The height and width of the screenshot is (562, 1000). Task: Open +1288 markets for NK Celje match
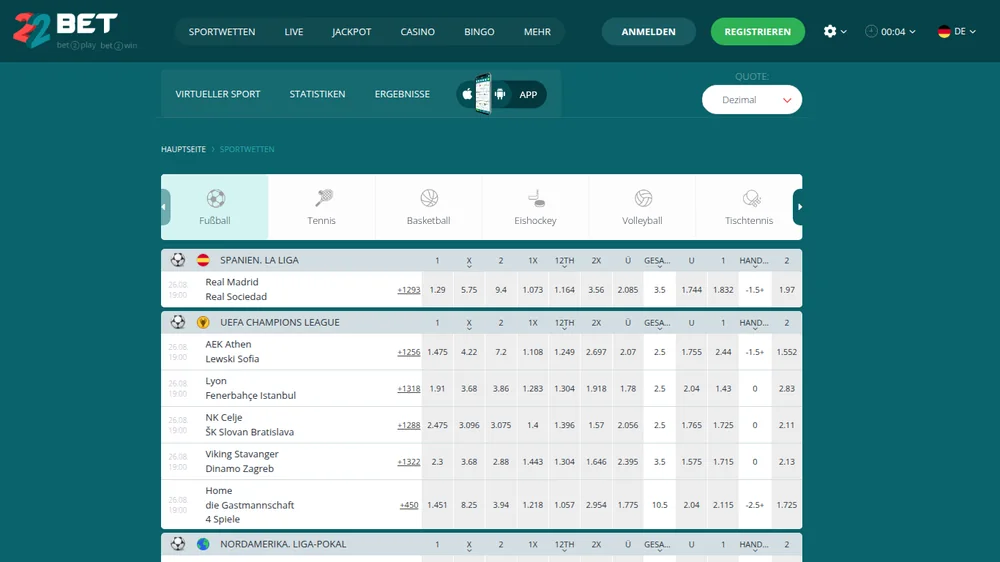409,425
